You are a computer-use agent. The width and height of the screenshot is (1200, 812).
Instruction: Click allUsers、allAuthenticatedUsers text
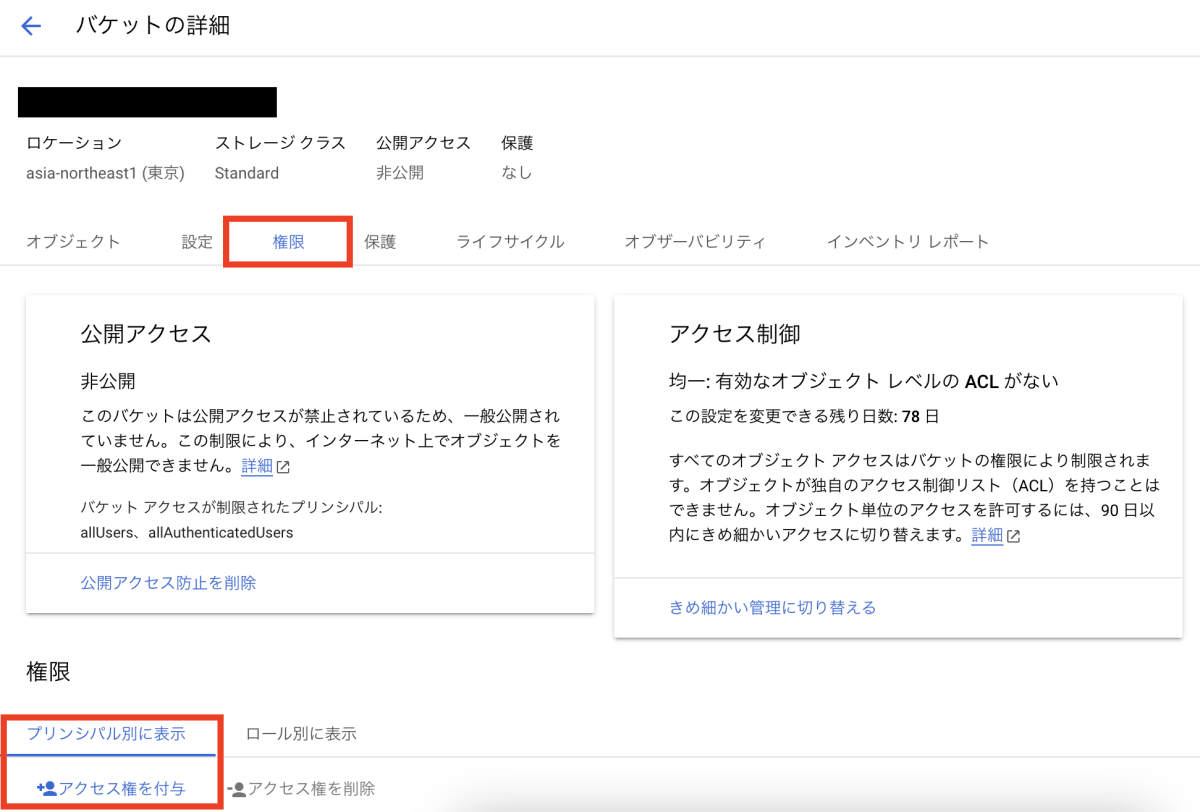coord(187,533)
